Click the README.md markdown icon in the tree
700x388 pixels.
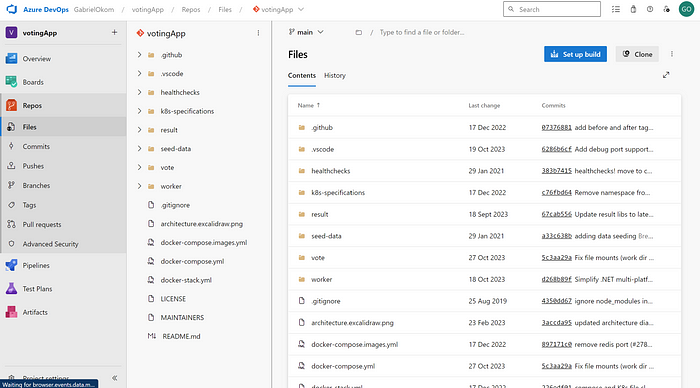click(x=152, y=336)
